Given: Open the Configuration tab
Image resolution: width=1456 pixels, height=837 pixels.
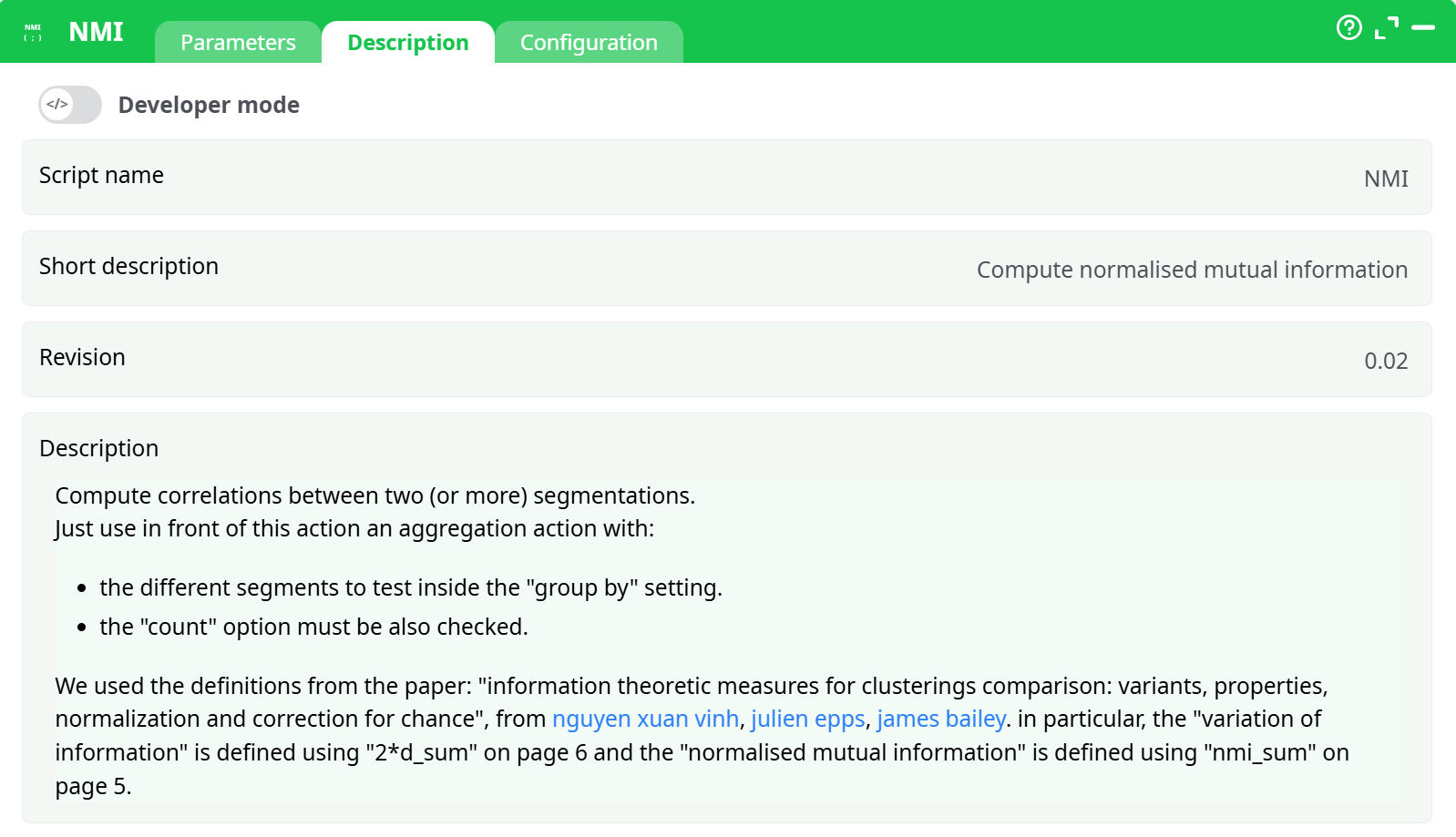Looking at the screenshot, I should (x=589, y=43).
